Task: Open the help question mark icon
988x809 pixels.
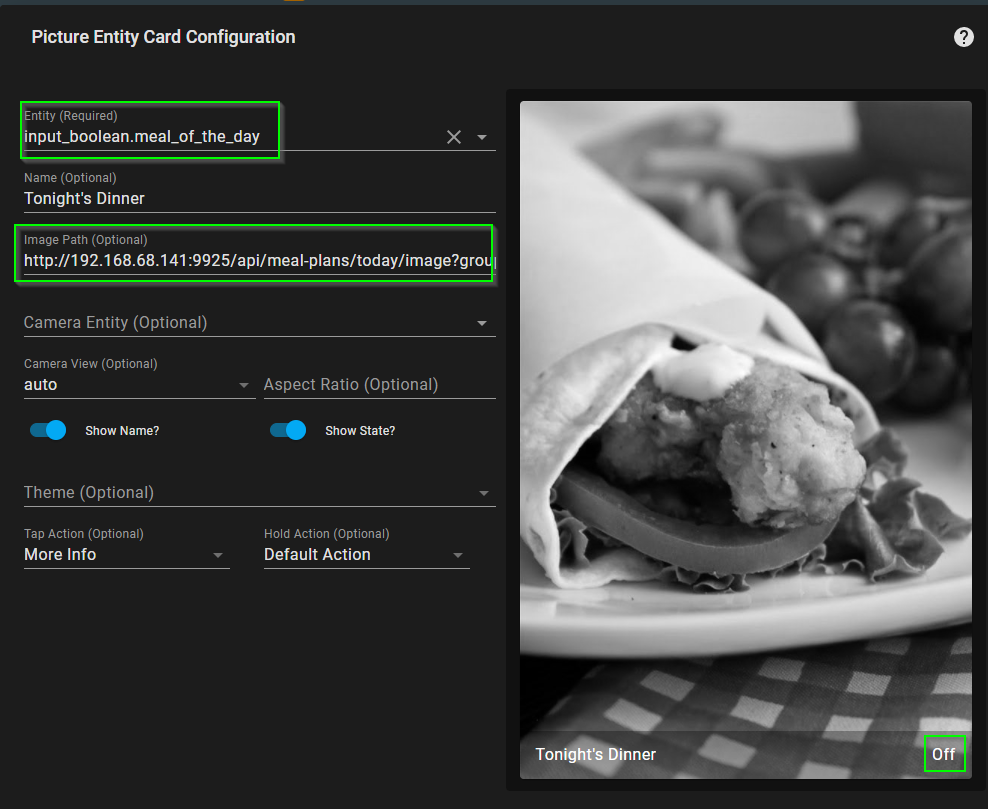Action: [x=963, y=37]
